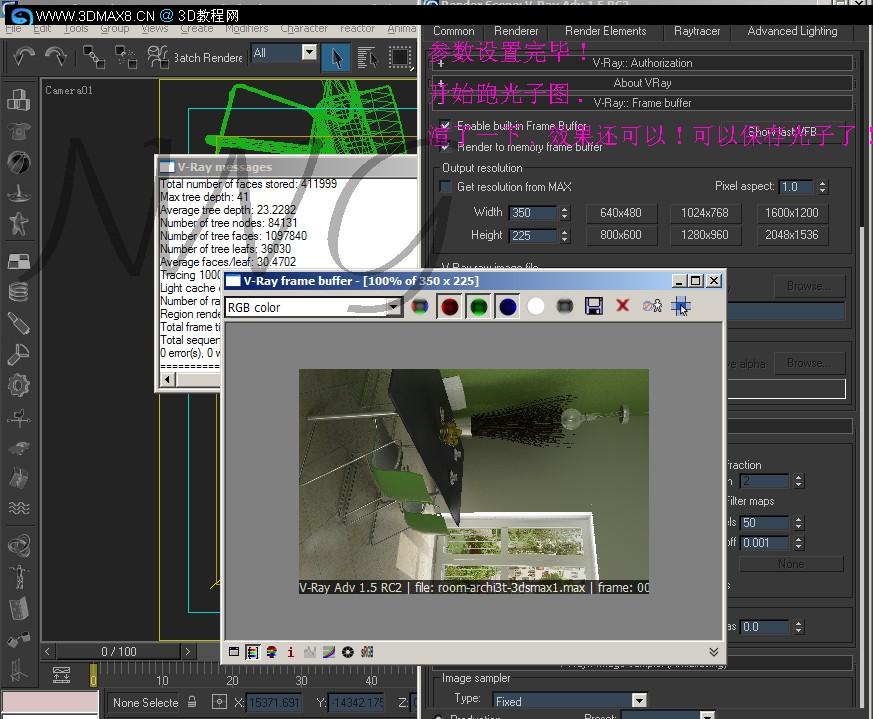Open the All selection filter dropdown
The width and height of the screenshot is (873, 719).
[309, 52]
